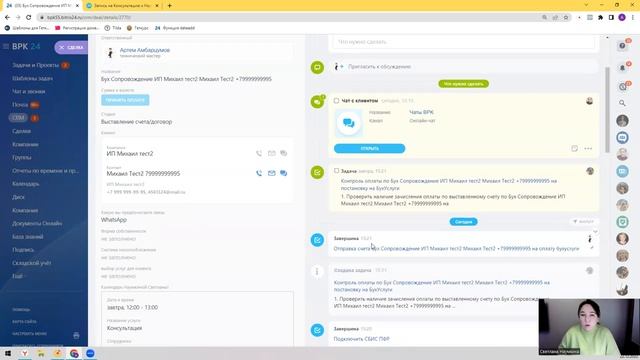Viewport: 640px width, 360px height.
Task: Open Контроль оплаты task link in the created-task entry
Action: click(442, 286)
